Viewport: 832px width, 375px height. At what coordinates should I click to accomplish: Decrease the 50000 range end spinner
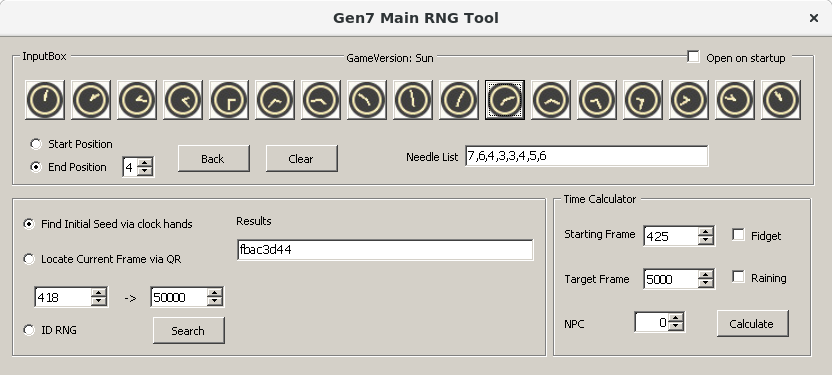tap(214, 301)
